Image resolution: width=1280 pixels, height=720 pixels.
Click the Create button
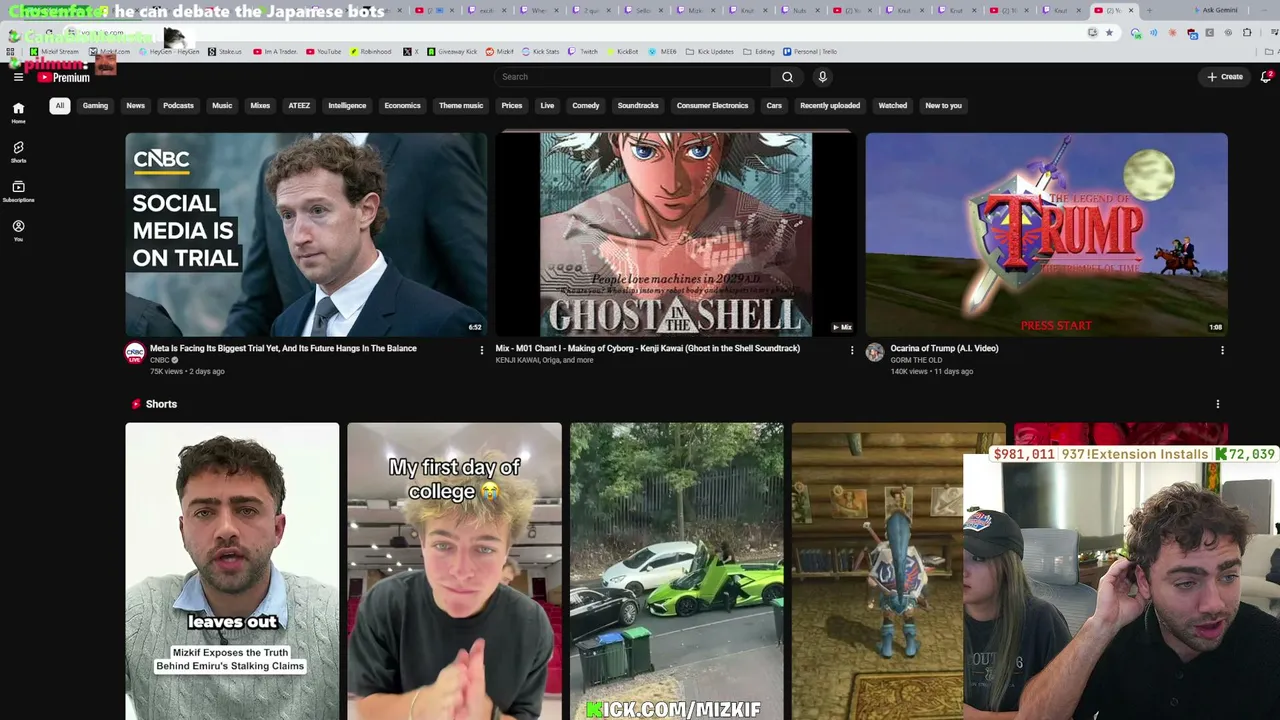1225,77
